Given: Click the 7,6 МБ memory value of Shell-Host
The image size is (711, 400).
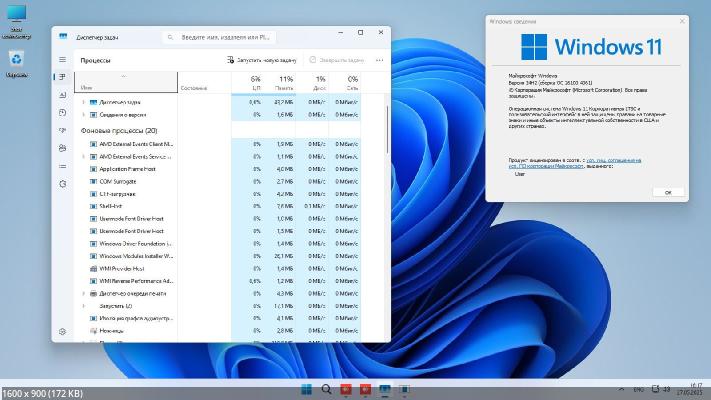Looking at the screenshot, I should (x=285, y=206).
